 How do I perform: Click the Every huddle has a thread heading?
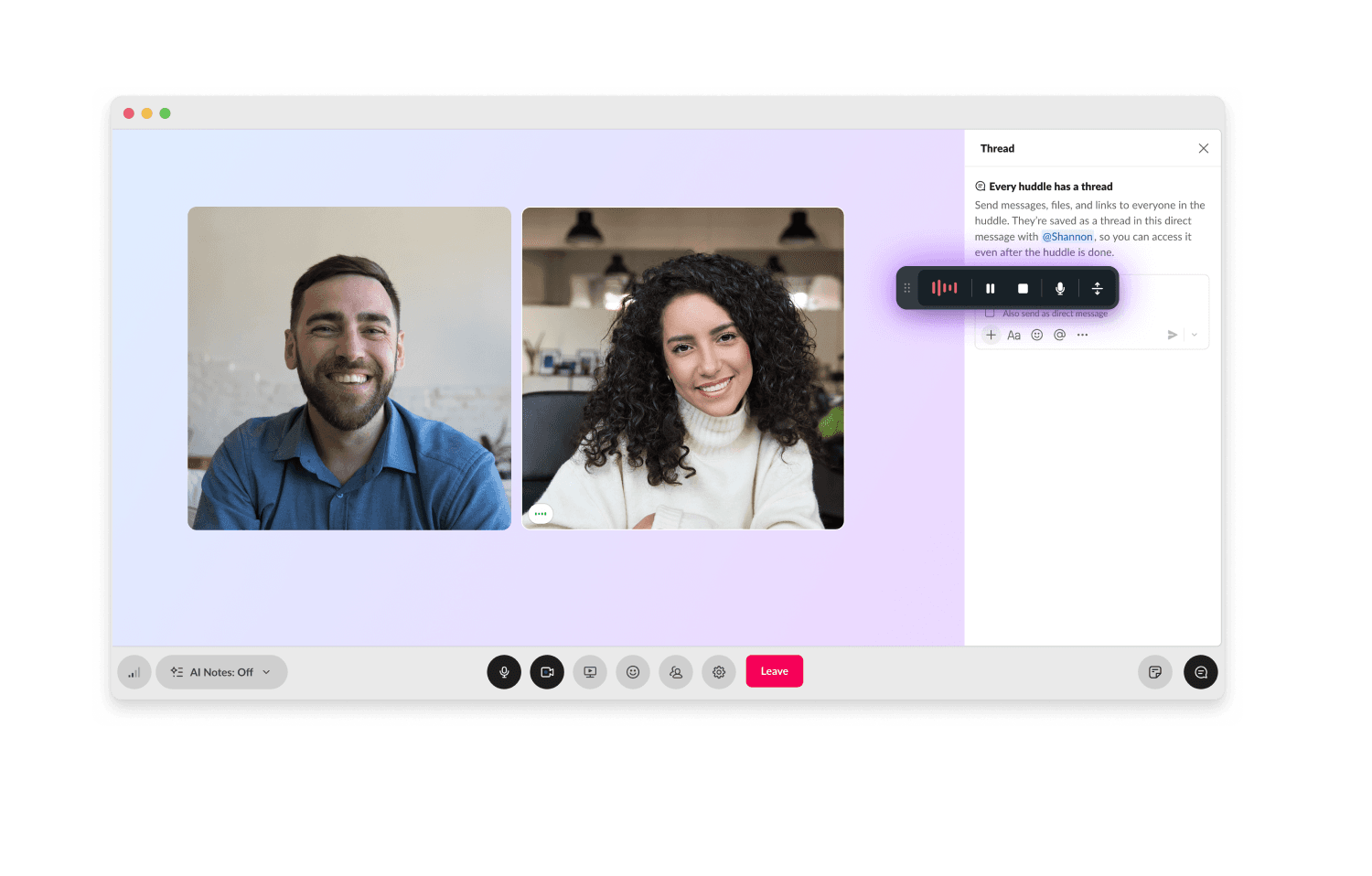[x=1050, y=187]
